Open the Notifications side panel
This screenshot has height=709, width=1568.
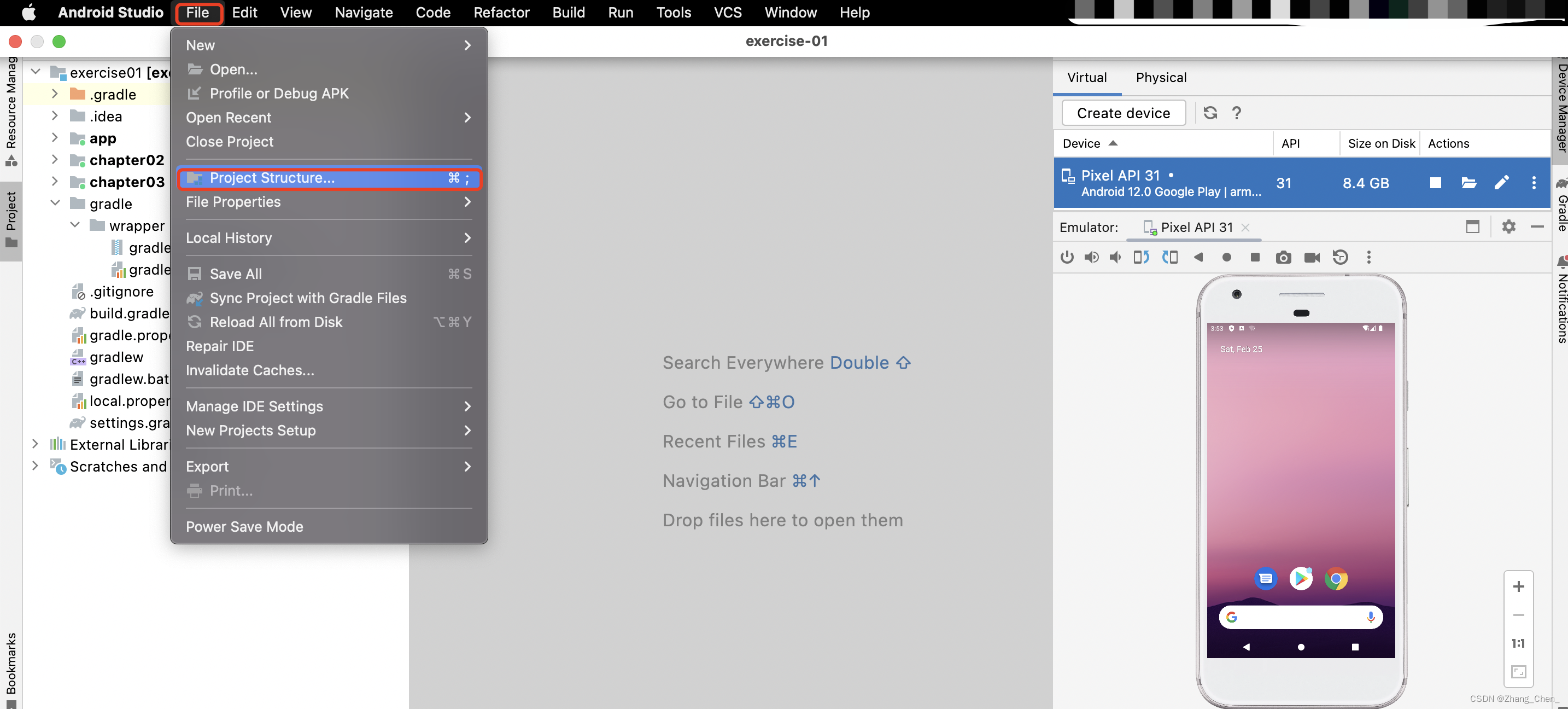1561,300
